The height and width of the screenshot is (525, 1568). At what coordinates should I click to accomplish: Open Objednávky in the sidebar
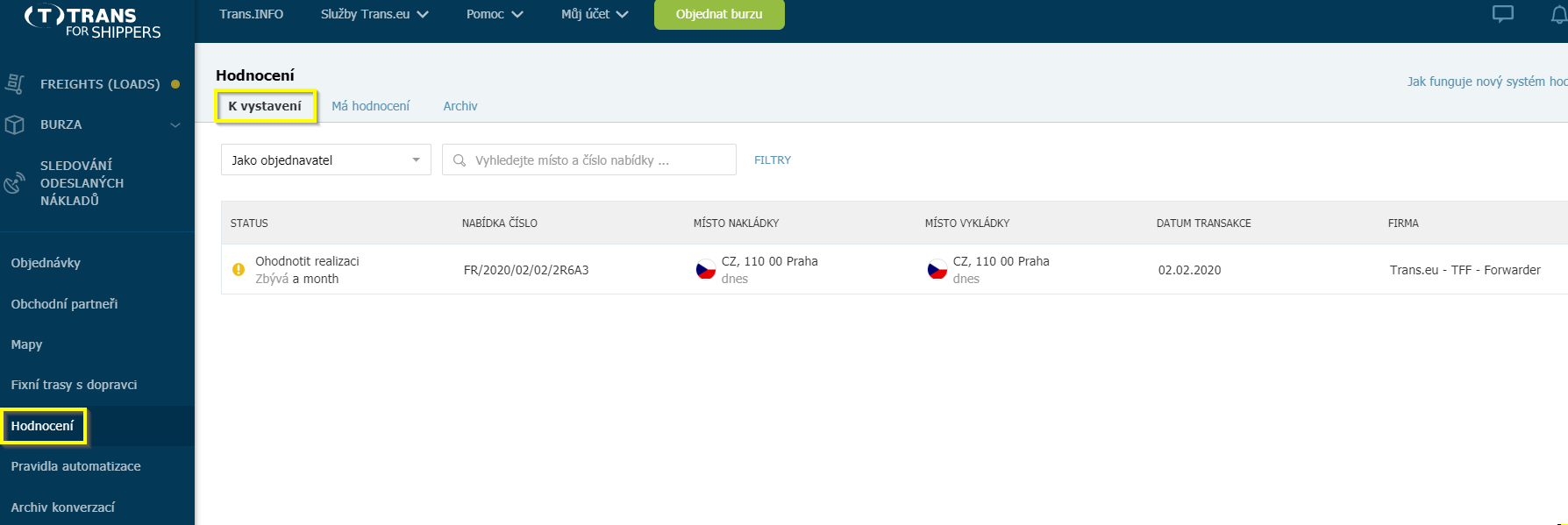tap(46, 263)
